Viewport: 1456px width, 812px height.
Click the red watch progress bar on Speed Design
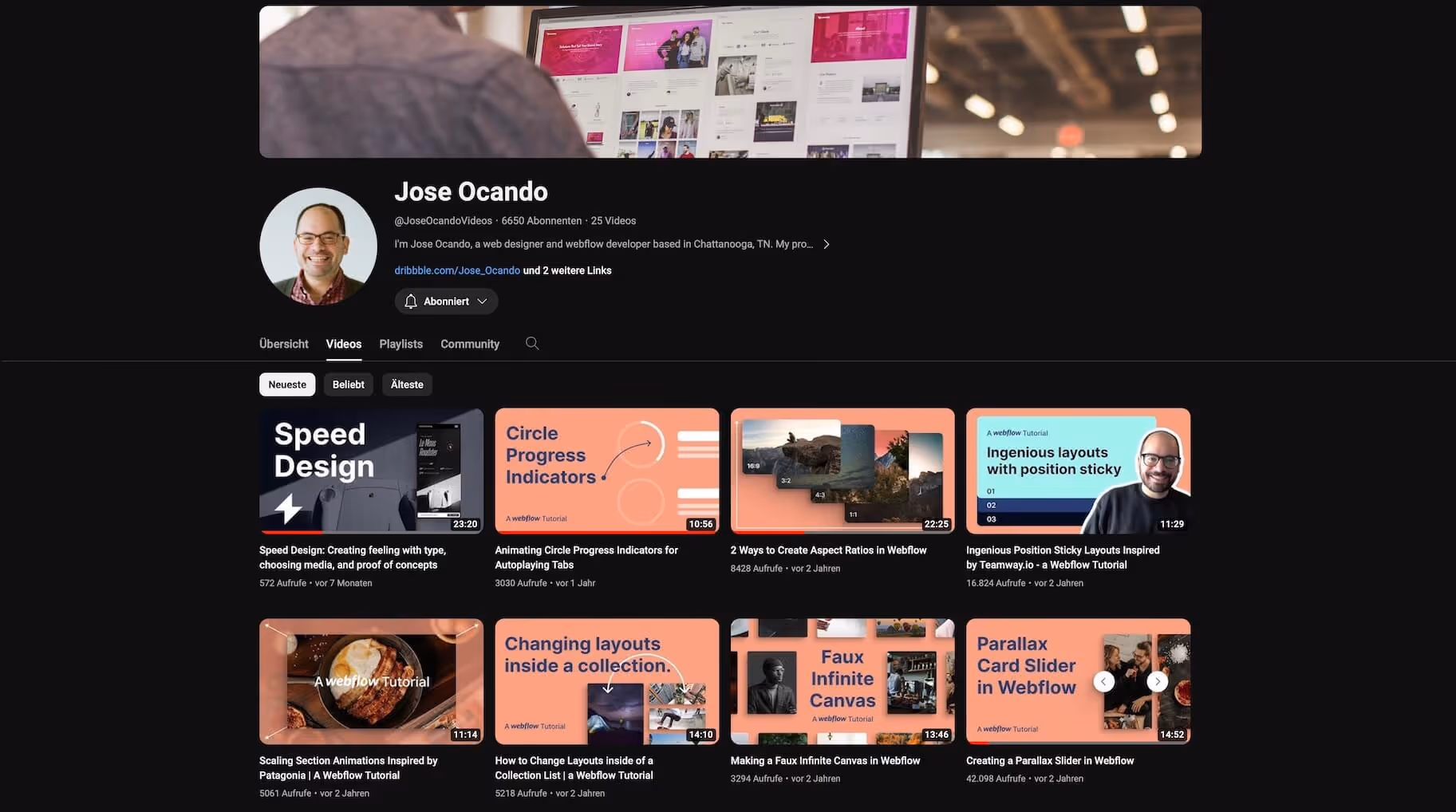[x=290, y=532]
